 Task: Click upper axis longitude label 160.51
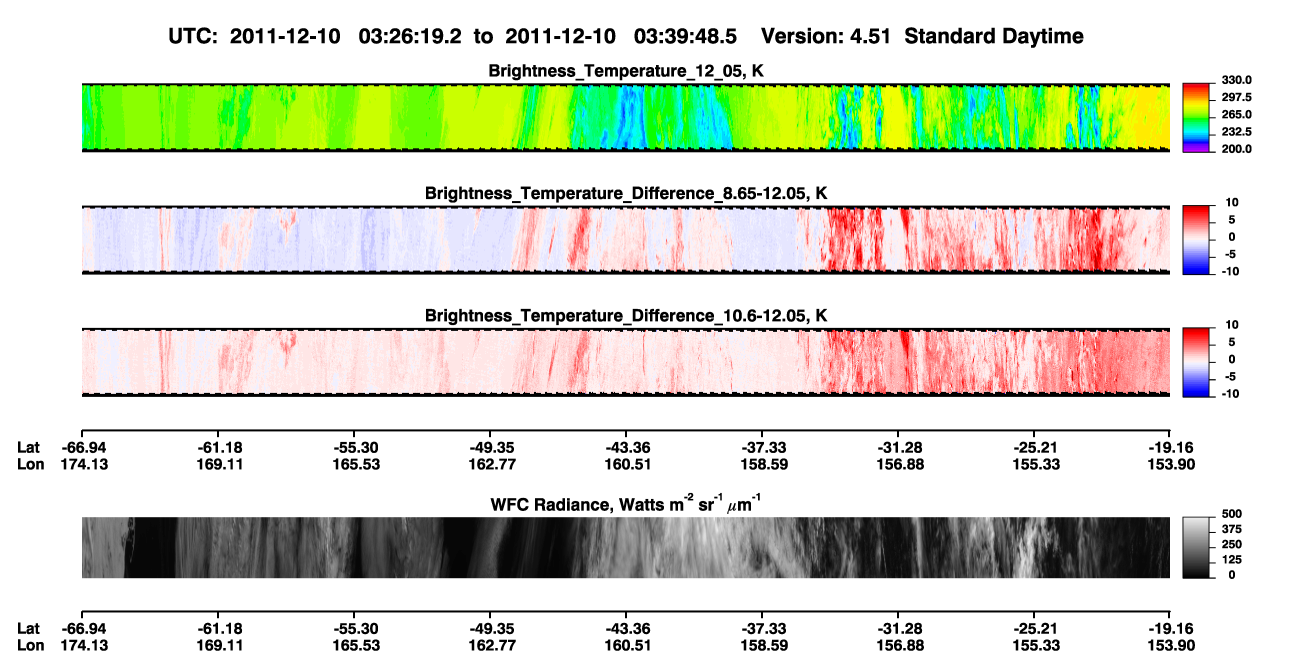[626, 464]
